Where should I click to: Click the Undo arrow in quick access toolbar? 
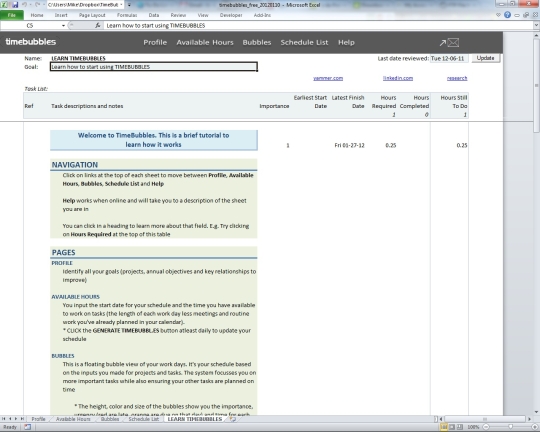point(24,5)
